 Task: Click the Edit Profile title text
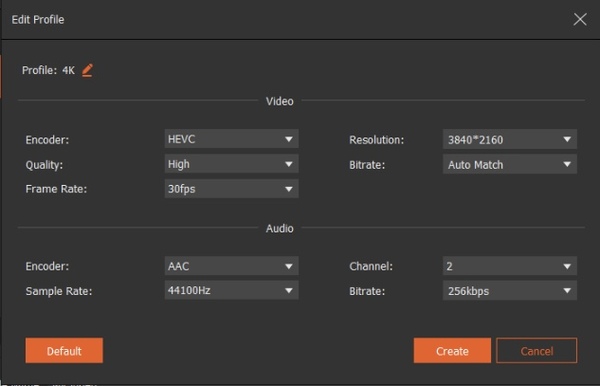(38, 20)
